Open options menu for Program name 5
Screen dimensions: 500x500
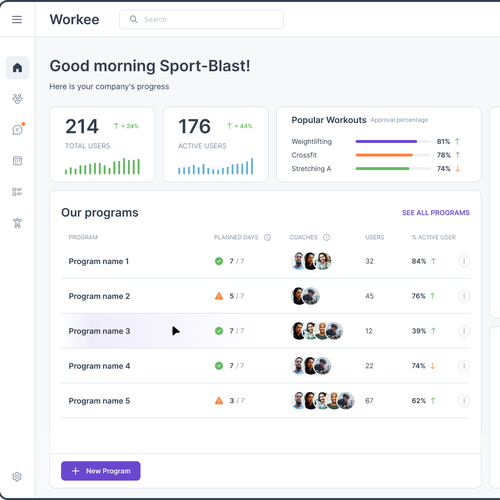click(464, 401)
